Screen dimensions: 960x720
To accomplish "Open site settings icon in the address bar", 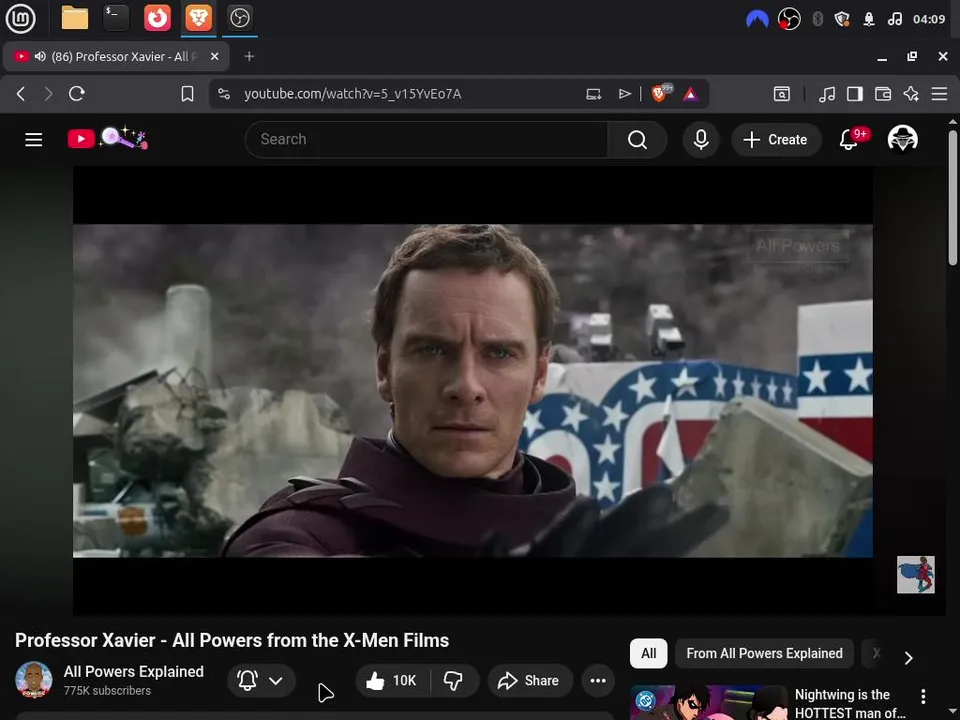I will point(224,94).
